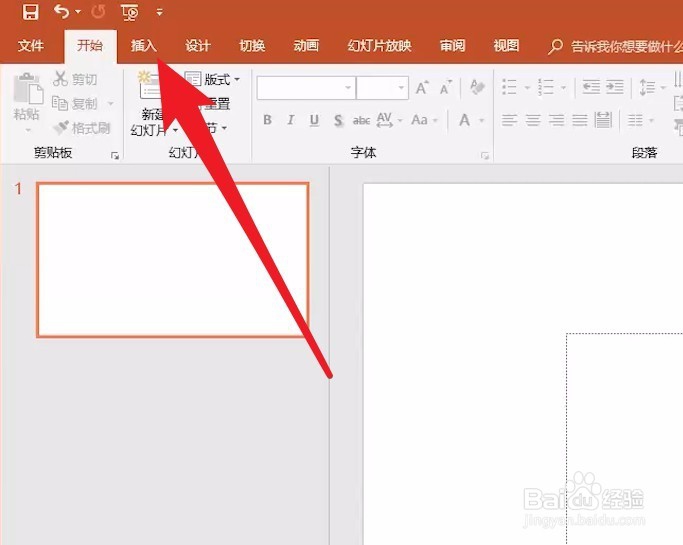The width and height of the screenshot is (683, 545).
Task: Toggle Strikethrough abc formatting
Action: pos(361,120)
